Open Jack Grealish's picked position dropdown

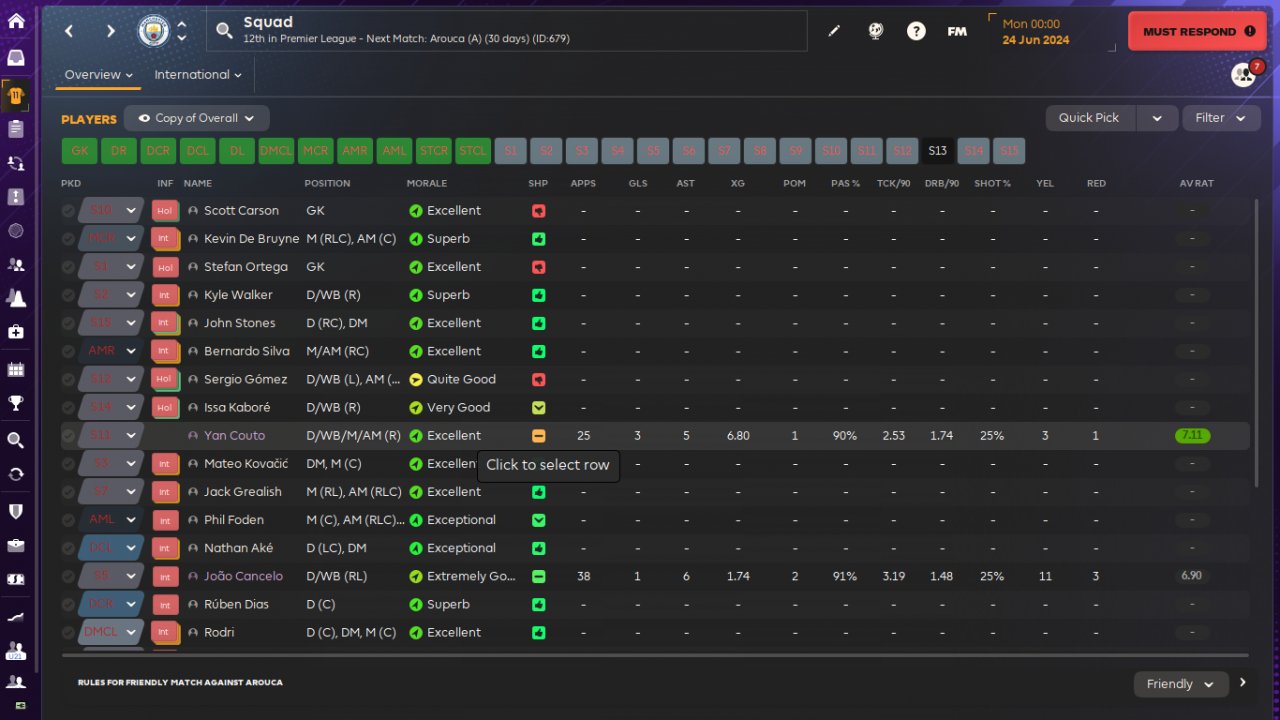pos(112,492)
